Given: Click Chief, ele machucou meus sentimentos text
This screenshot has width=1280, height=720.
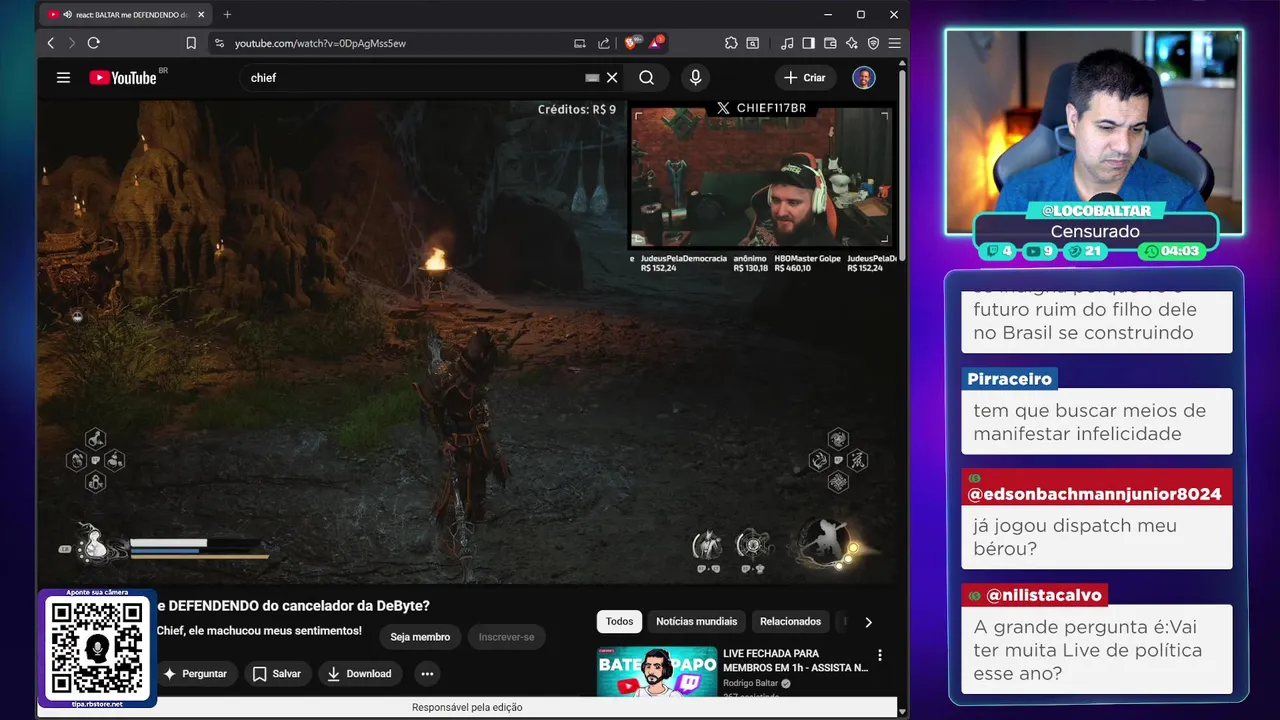Looking at the screenshot, I should pyautogui.click(x=259, y=631).
